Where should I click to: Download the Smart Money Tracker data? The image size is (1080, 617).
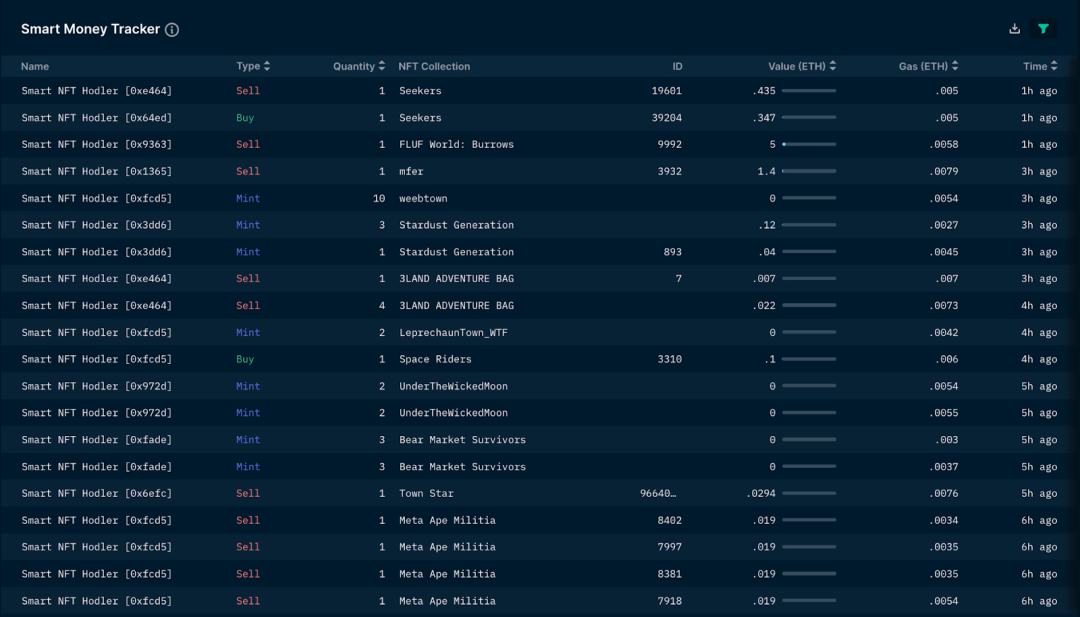click(x=1015, y=29)
